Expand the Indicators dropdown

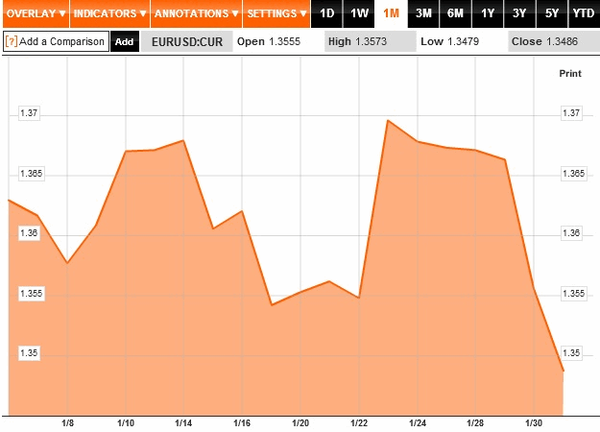click(110, 14)
